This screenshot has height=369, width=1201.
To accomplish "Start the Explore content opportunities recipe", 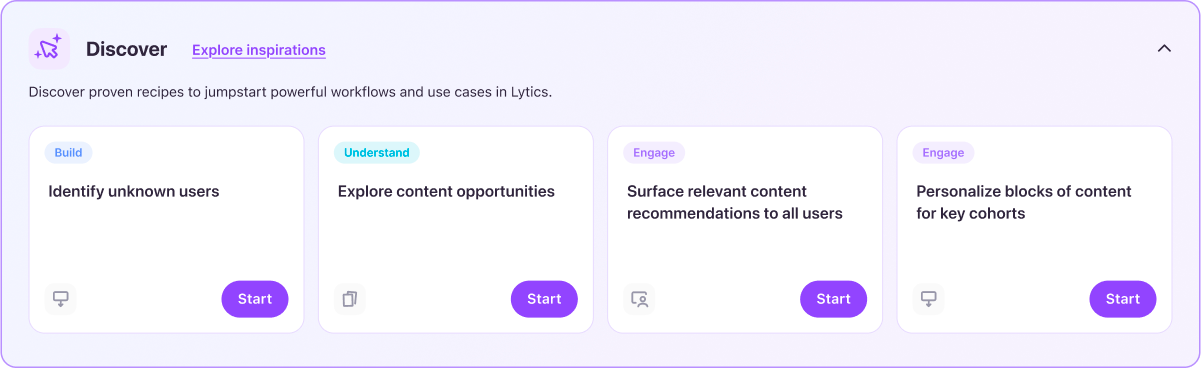I will tap(544, 299).
